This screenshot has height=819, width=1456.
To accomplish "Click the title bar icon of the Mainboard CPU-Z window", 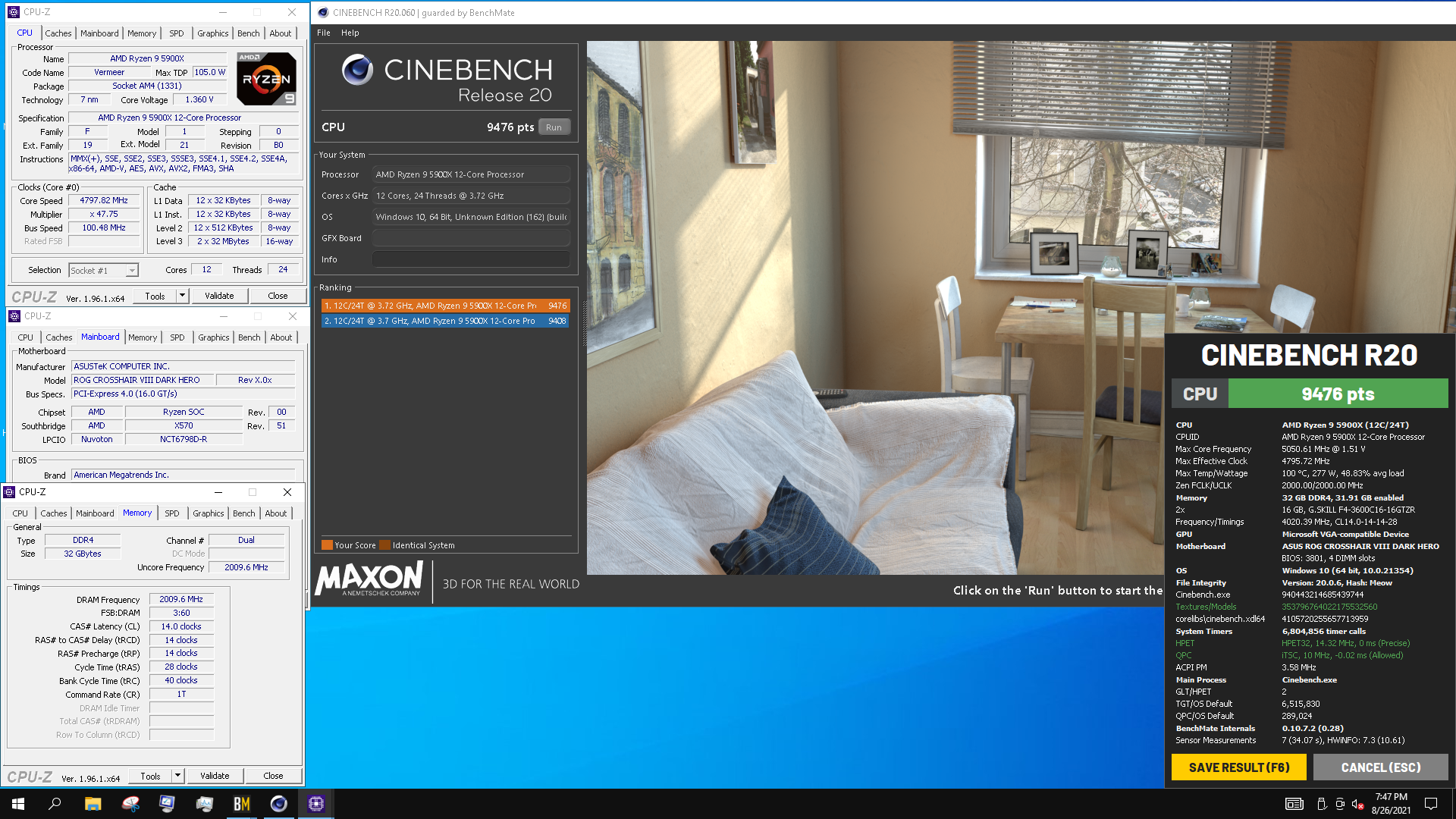I will (x=14, y=316).
